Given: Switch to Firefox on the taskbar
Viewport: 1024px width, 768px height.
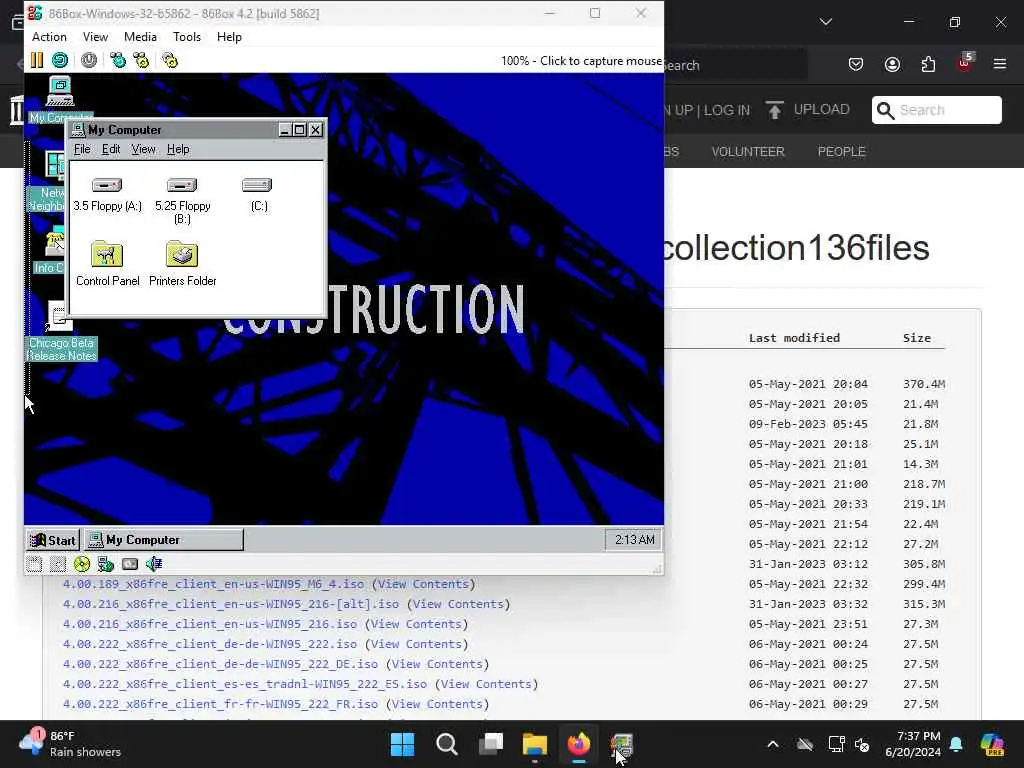Looking at the screenshot, I should coord(579,744).
